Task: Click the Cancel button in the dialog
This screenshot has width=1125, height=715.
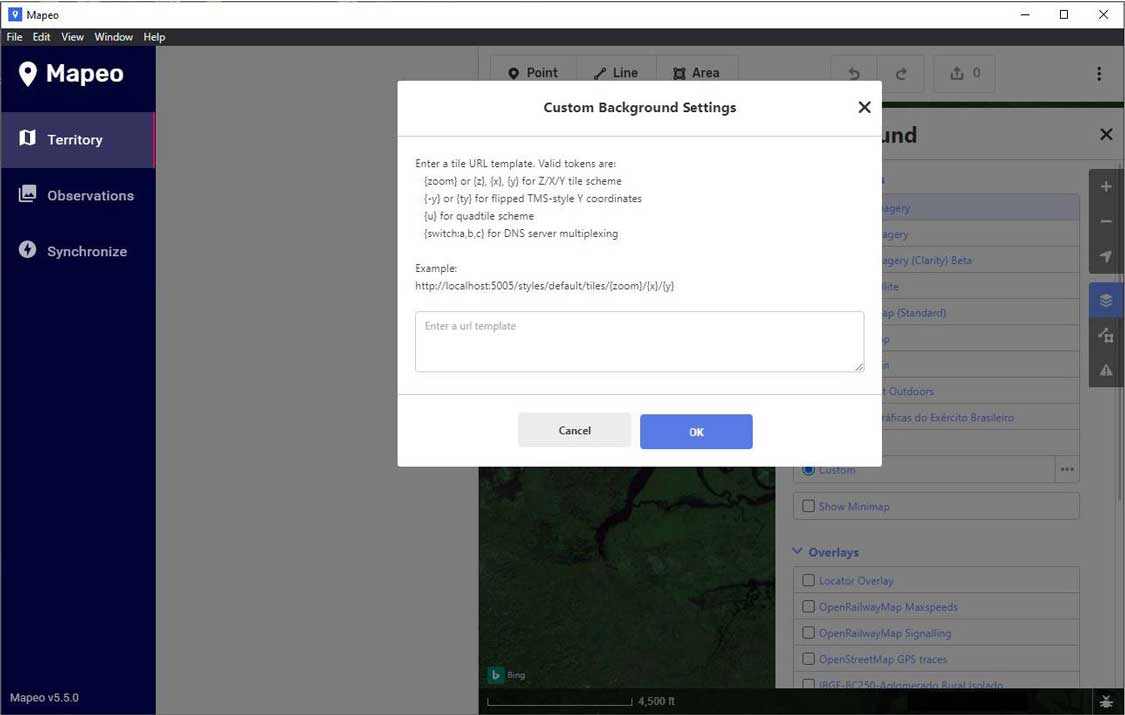Action: 575,430
